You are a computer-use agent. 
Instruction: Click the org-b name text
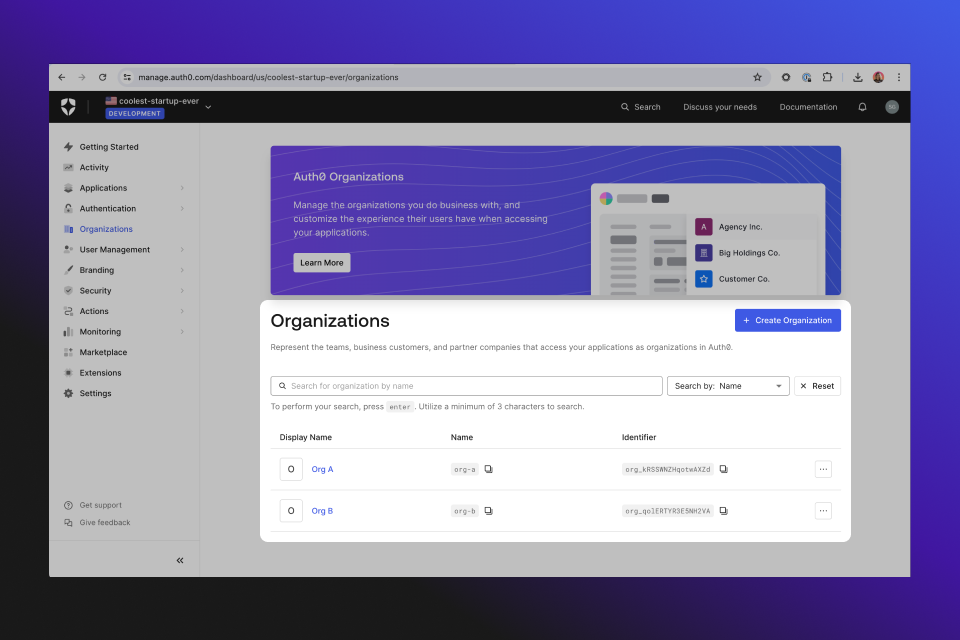[465, 511]
